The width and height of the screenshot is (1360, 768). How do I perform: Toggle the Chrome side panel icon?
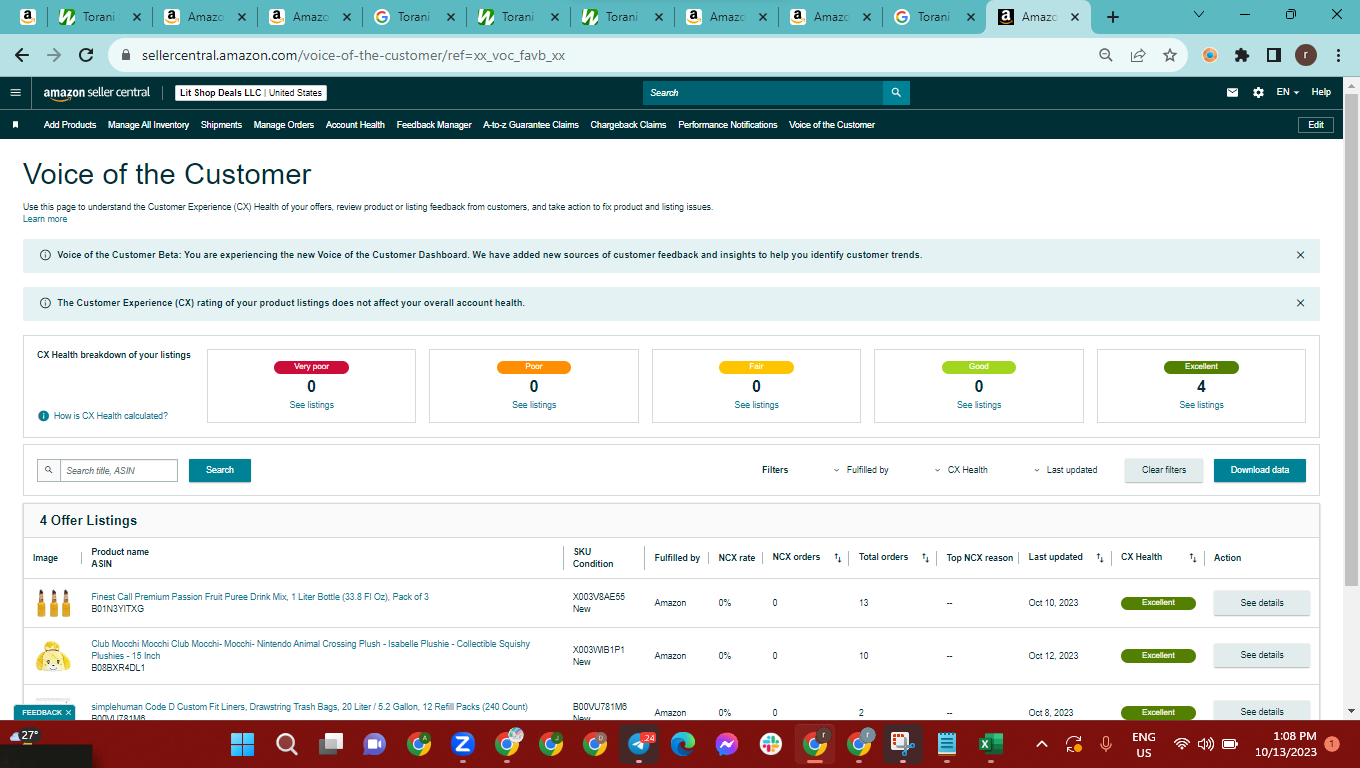[1274, 56]
